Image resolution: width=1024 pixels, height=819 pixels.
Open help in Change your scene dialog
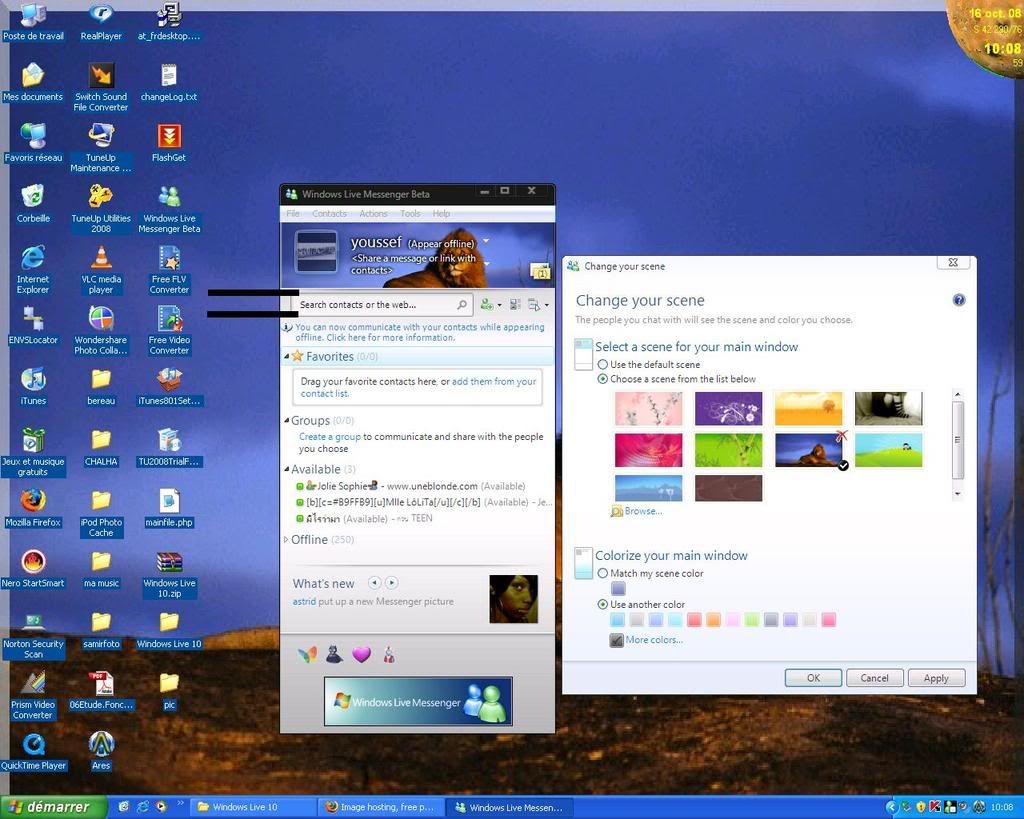click(959, 300)
